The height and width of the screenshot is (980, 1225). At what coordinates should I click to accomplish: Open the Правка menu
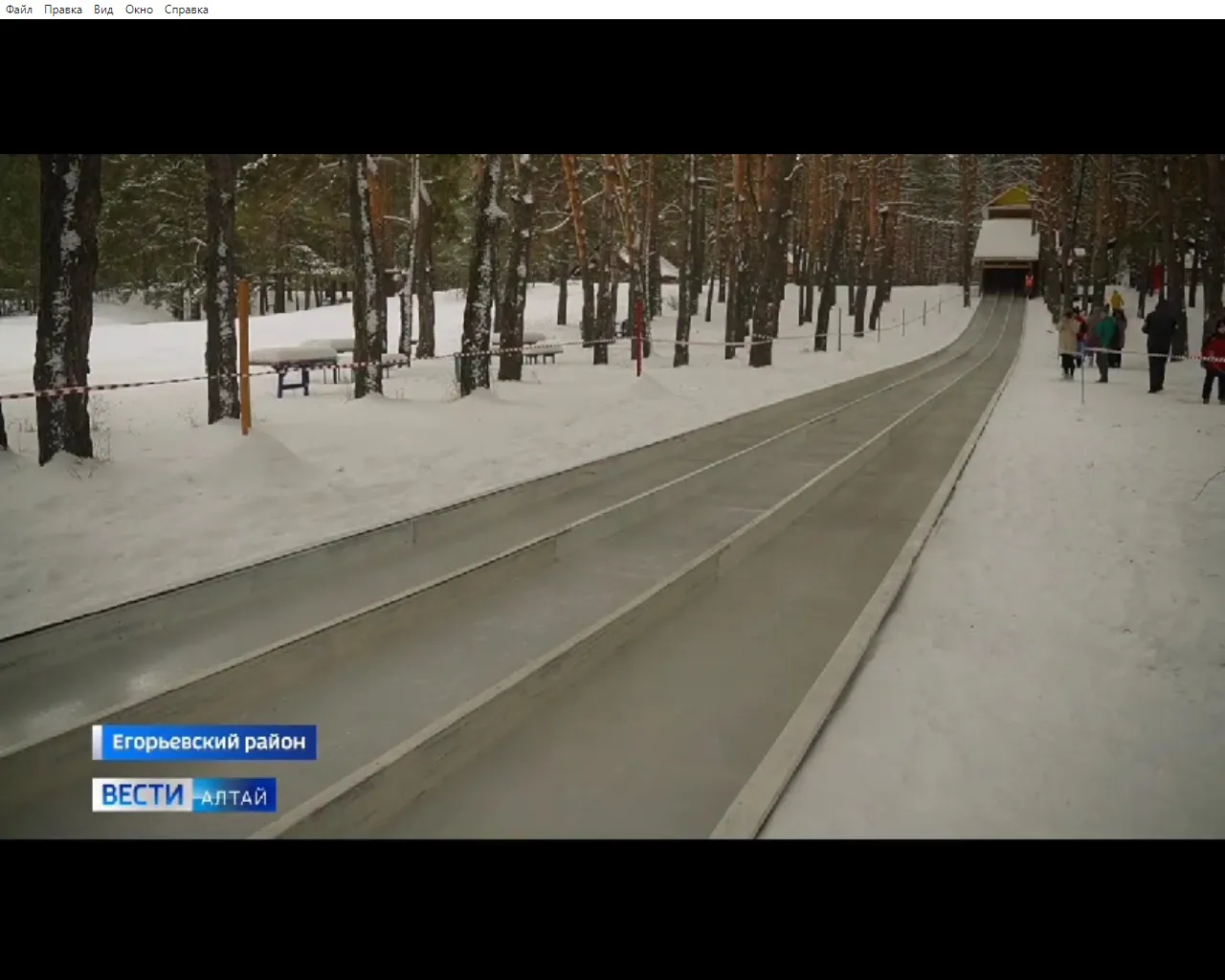pos(62,10)
